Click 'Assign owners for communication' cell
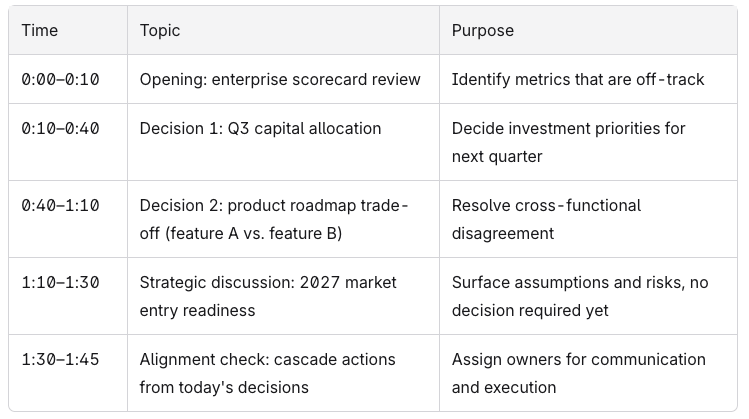The image size is (749, 419). 588,373
